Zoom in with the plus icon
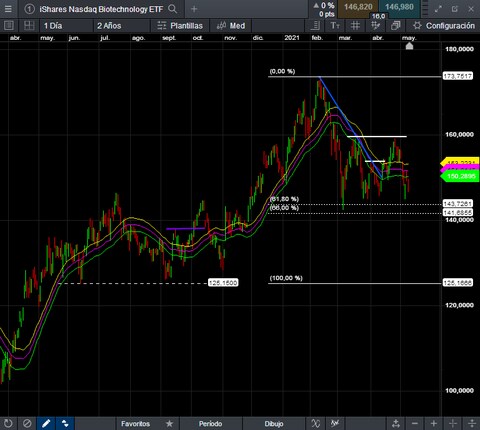Image resolution: width=480 pixels, height=430 pixels. point(434,424)
